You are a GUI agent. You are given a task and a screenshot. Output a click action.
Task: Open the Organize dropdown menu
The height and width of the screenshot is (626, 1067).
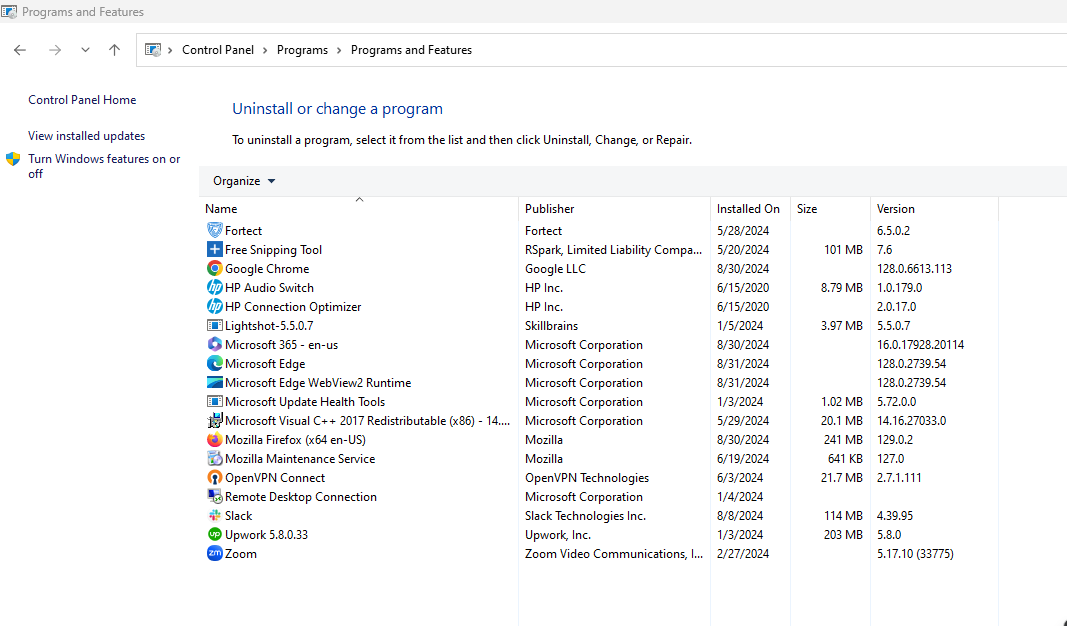pyautogui.click(x=243, y=180)
